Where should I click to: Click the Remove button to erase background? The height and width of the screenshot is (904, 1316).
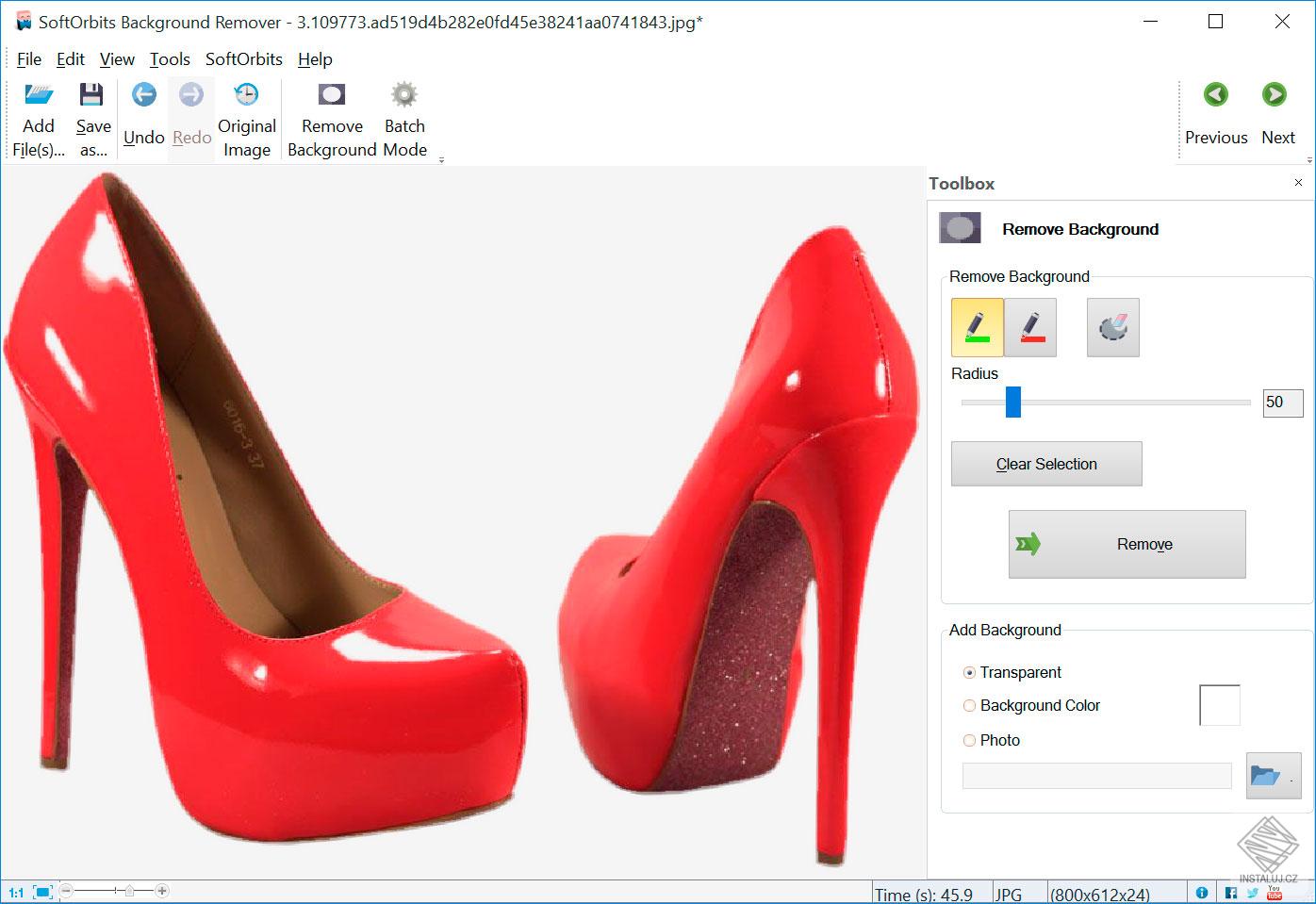click(x=1127, y=544)
